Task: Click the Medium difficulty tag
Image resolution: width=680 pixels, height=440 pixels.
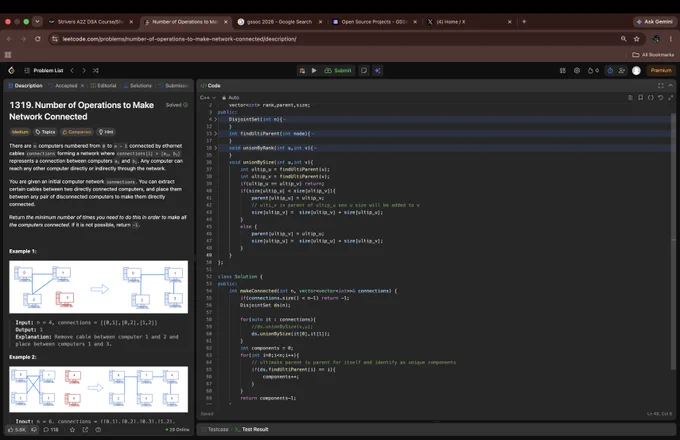Action: [x=20, y=132]
